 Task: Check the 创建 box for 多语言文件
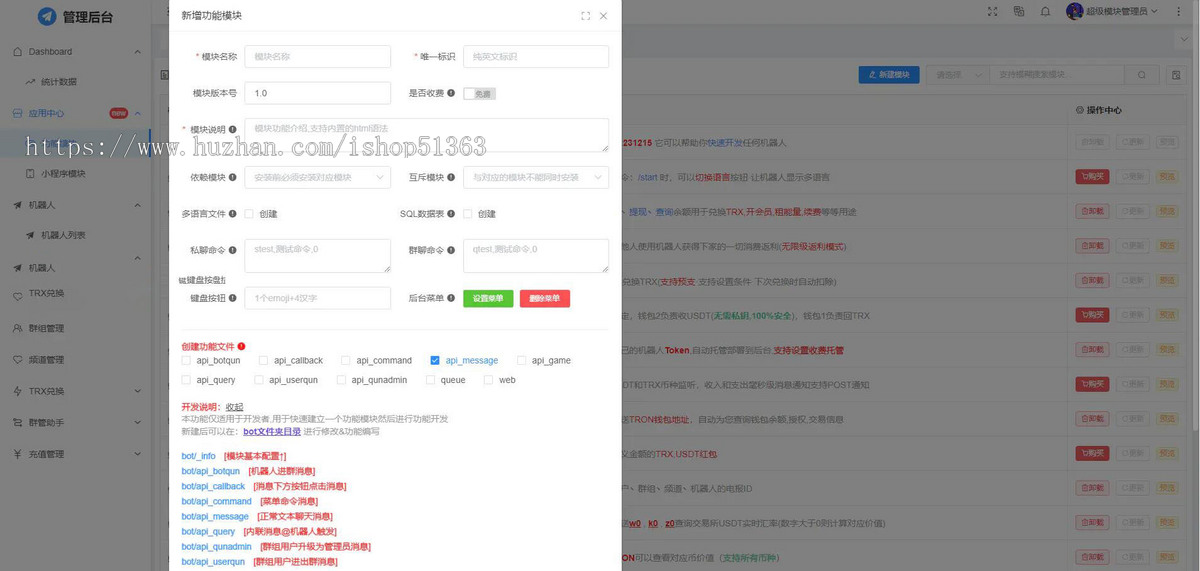click(249, 214)
